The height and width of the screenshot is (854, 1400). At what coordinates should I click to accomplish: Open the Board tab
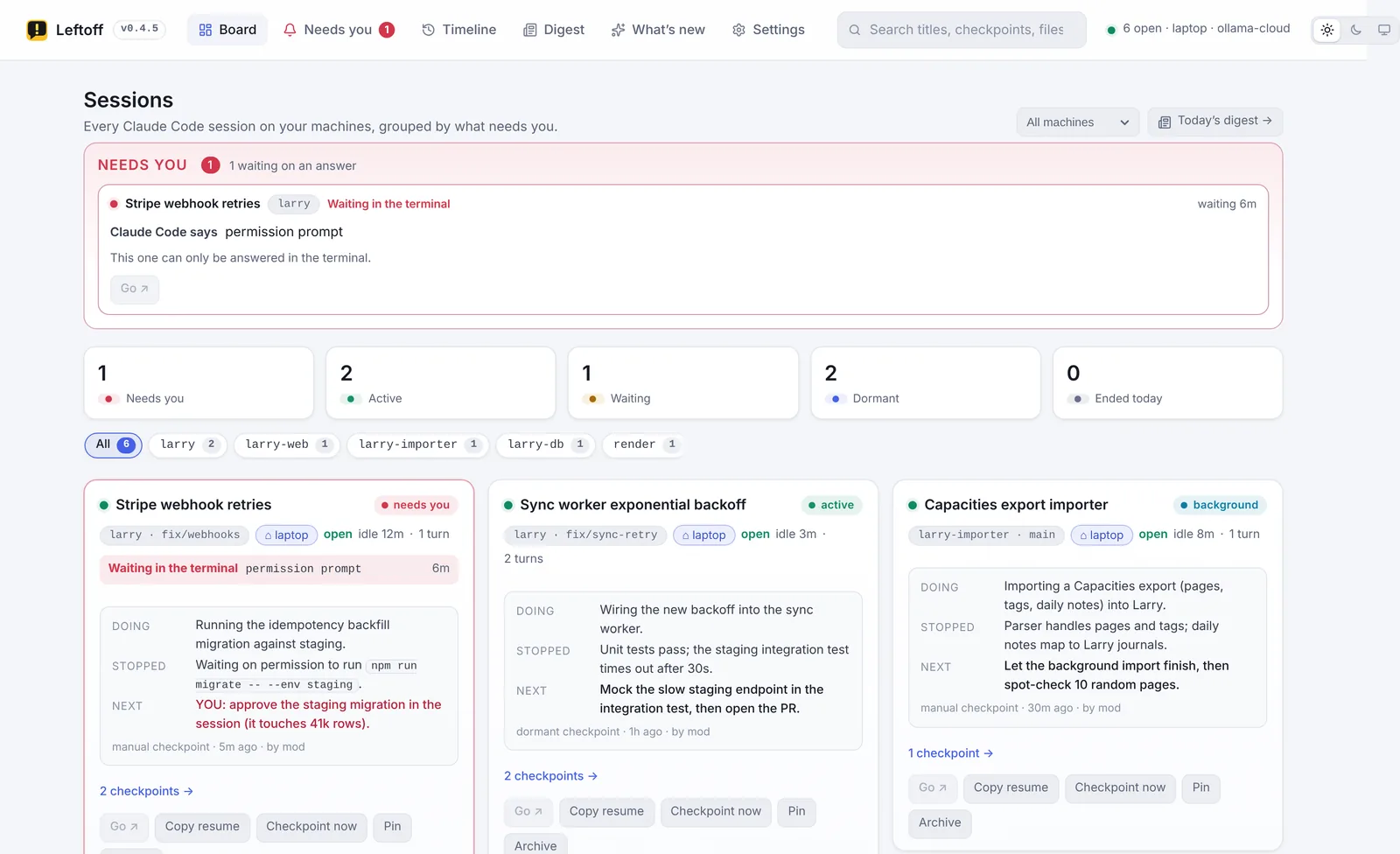[227, 30]
